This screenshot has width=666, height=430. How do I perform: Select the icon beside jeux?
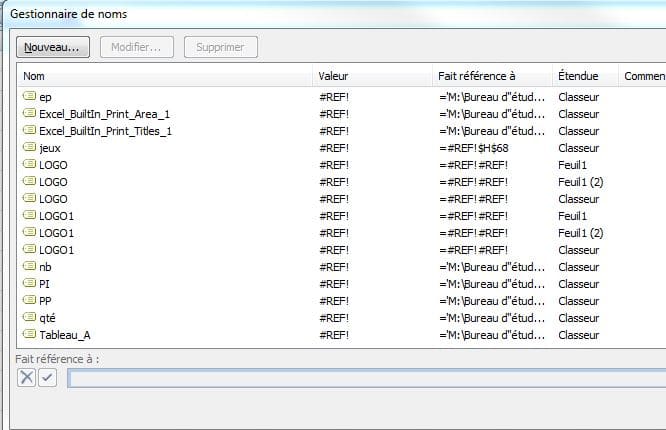(29, 147)
